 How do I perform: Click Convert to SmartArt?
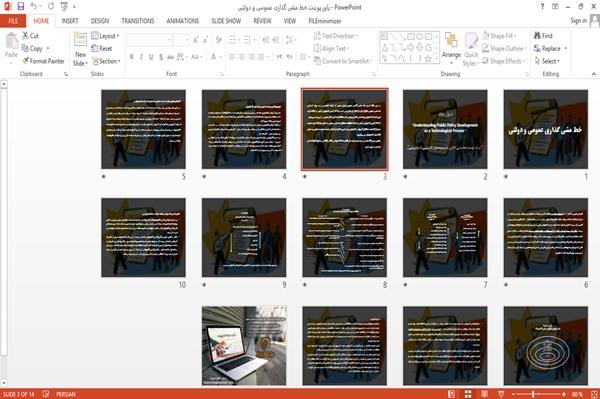pyautogui.click(x=343, y=61)
